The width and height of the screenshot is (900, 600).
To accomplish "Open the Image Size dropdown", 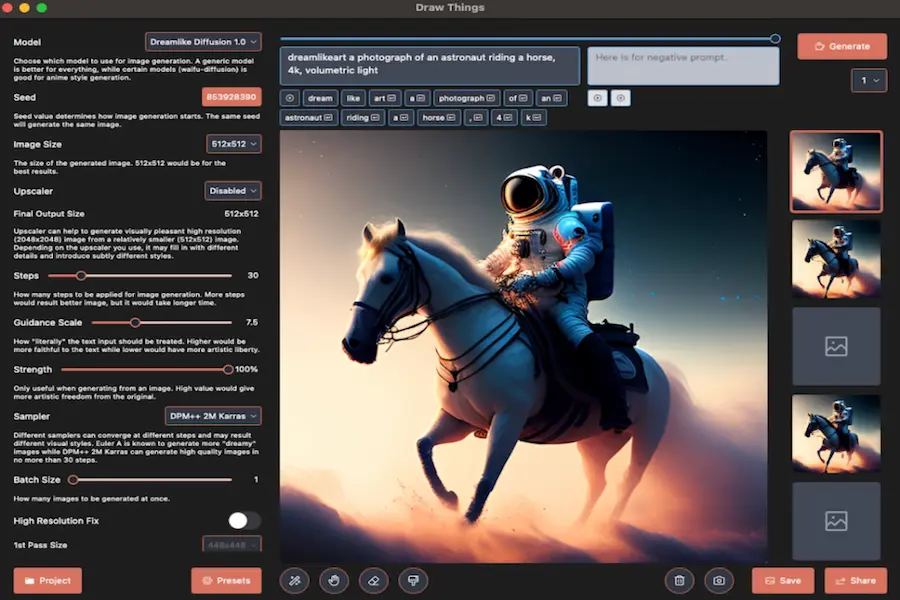I will [233, 143].
